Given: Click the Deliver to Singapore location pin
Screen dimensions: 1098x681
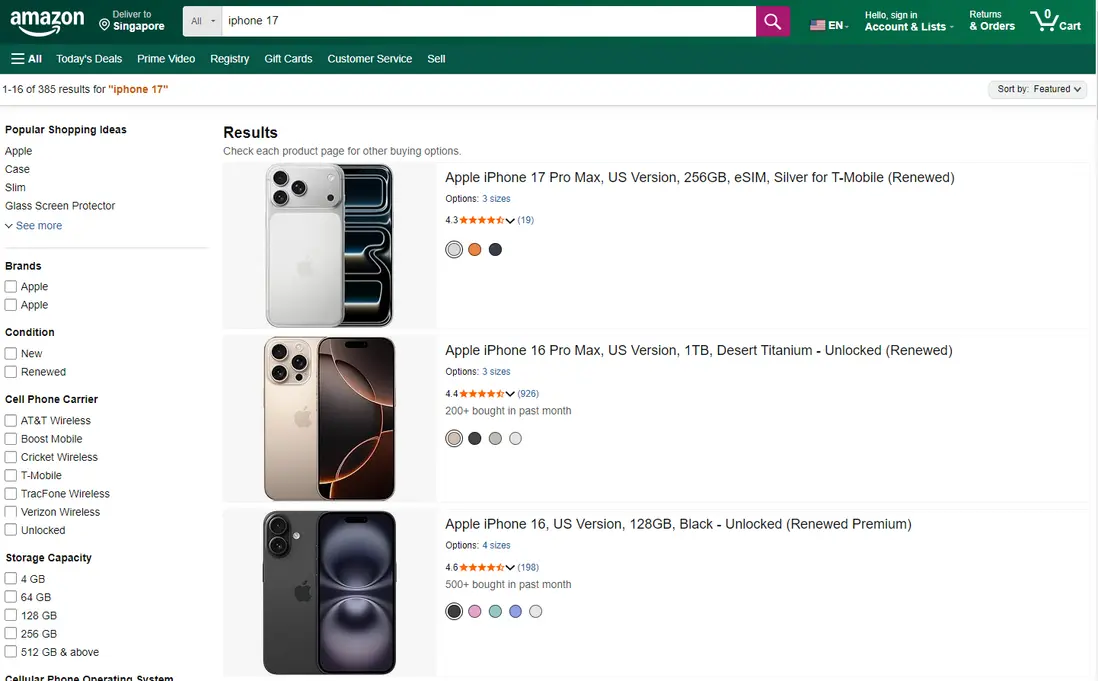Looking at the screenshot, I should point(105,22).
